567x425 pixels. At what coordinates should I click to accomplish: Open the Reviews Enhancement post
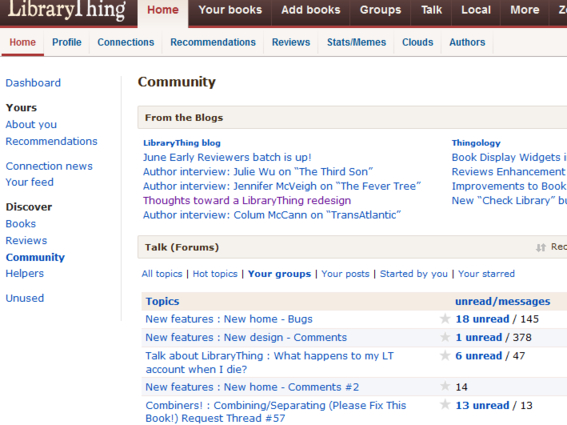509,171
